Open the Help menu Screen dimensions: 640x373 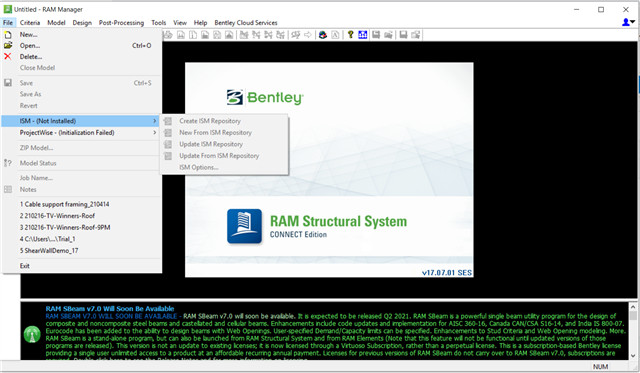coord(200,22)
